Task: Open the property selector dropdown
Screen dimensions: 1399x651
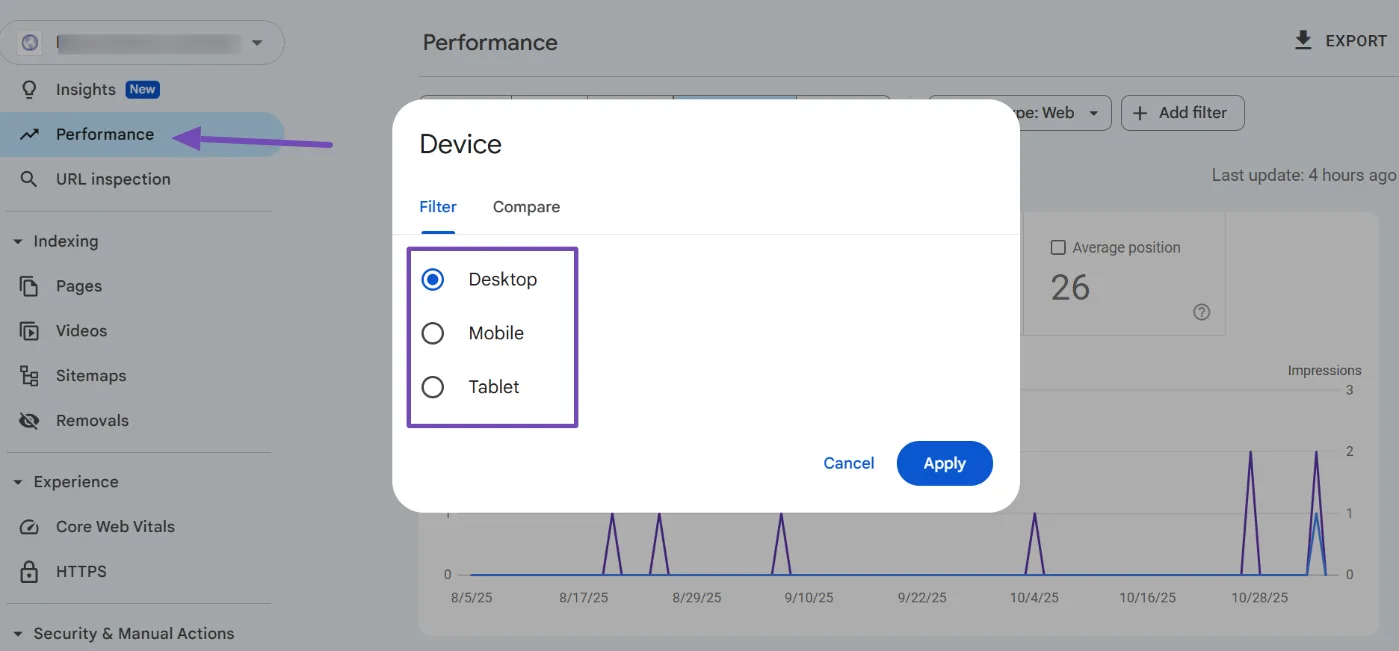Action: (257, 43)
